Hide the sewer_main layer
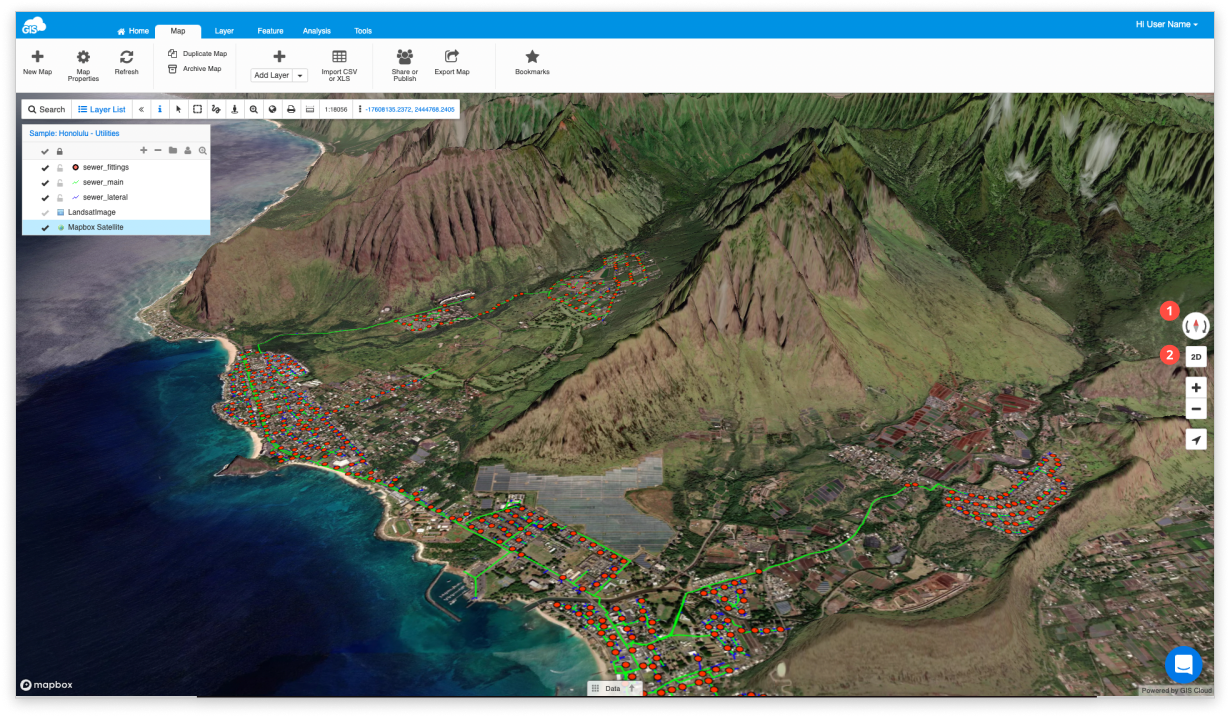The height and width of the screenshot is (718, 1230). 45,182
